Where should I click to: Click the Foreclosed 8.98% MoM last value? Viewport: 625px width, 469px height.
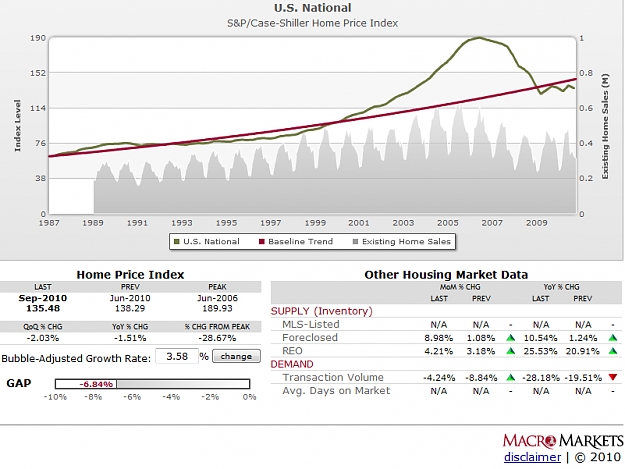point(438,338)
